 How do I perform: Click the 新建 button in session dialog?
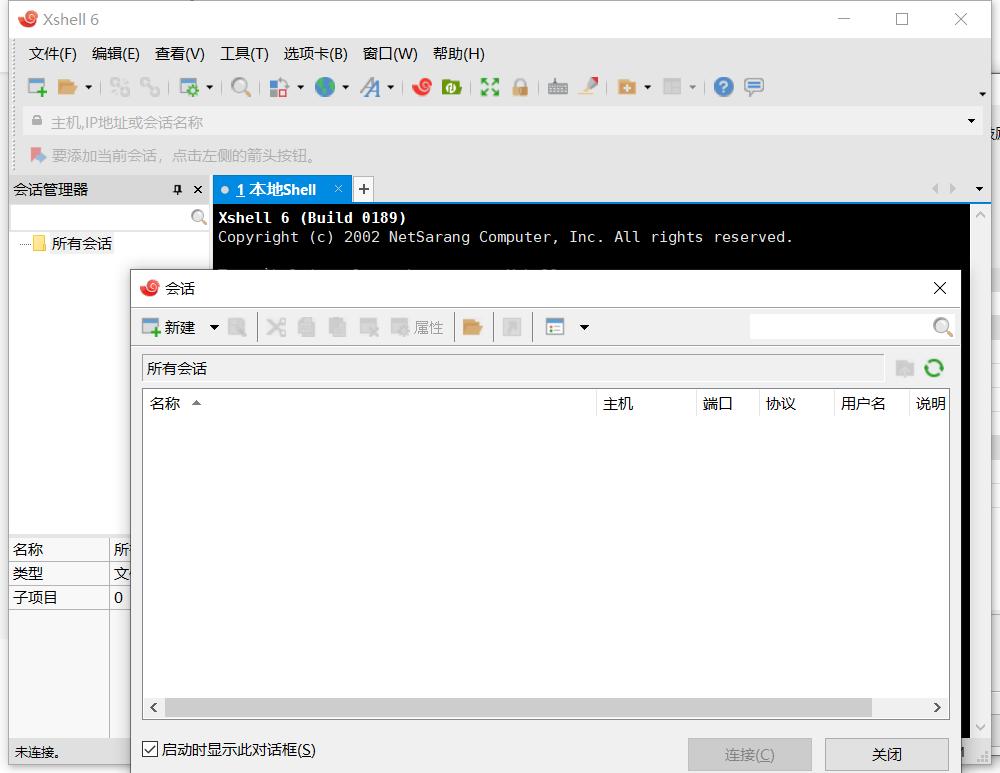pyautogui.click(x=169, y=327)
